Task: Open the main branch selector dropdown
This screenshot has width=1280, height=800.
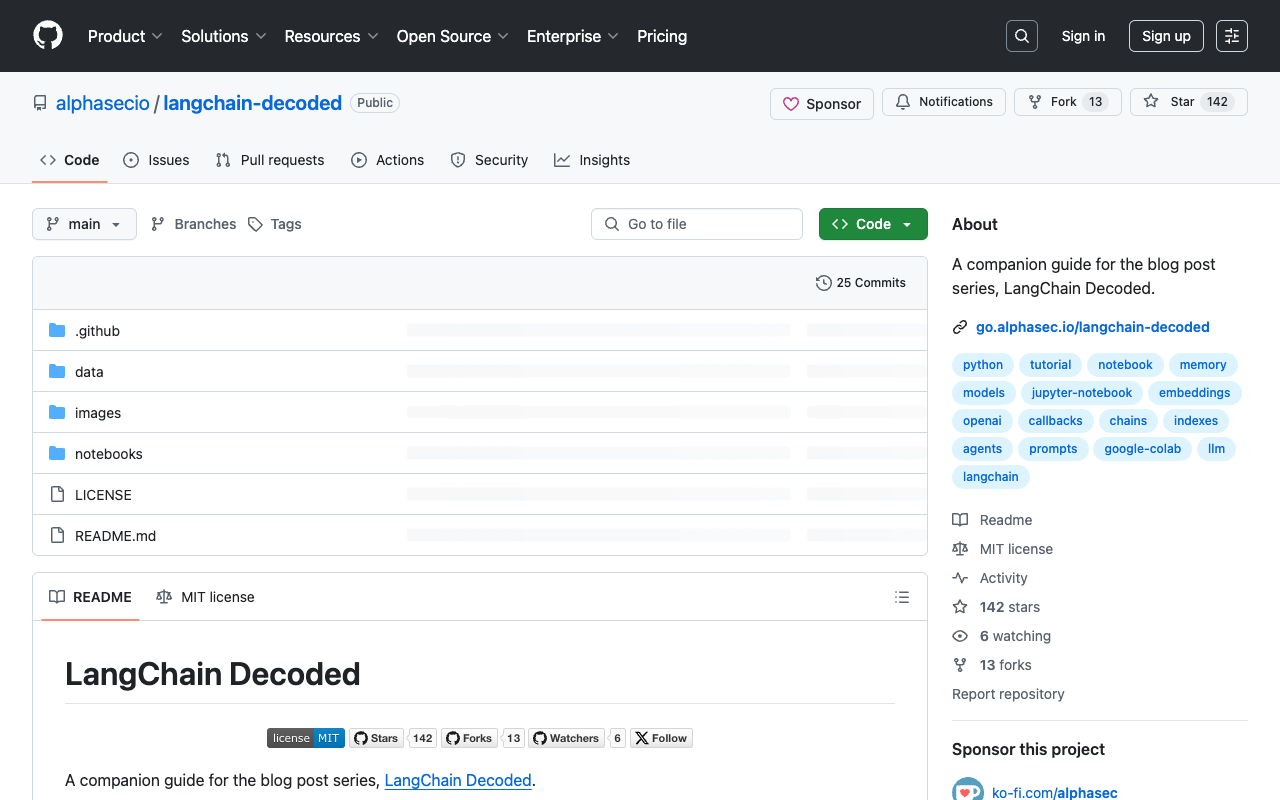Action: (x=84, y=224)
